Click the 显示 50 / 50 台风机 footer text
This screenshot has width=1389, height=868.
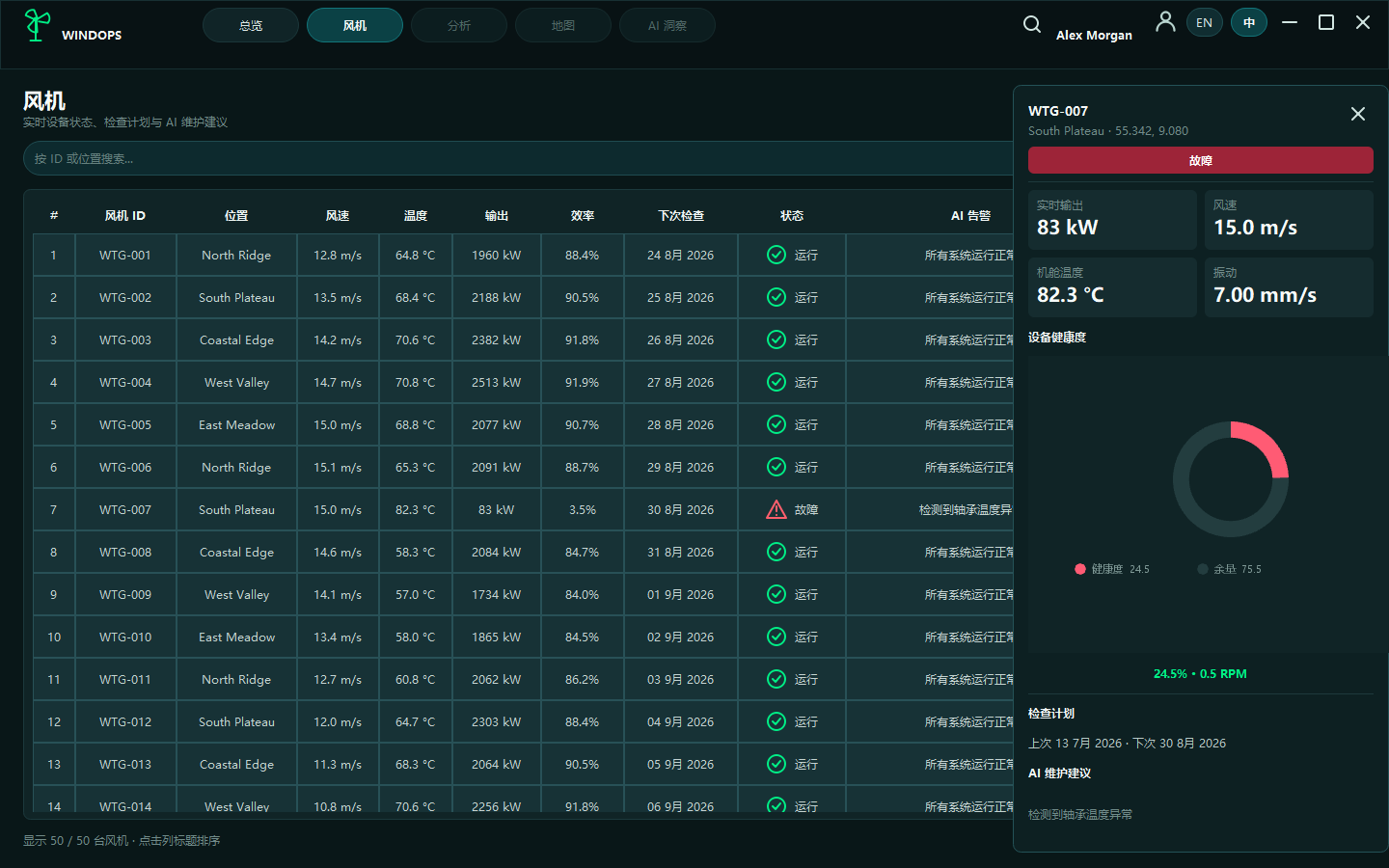point(122,840)
